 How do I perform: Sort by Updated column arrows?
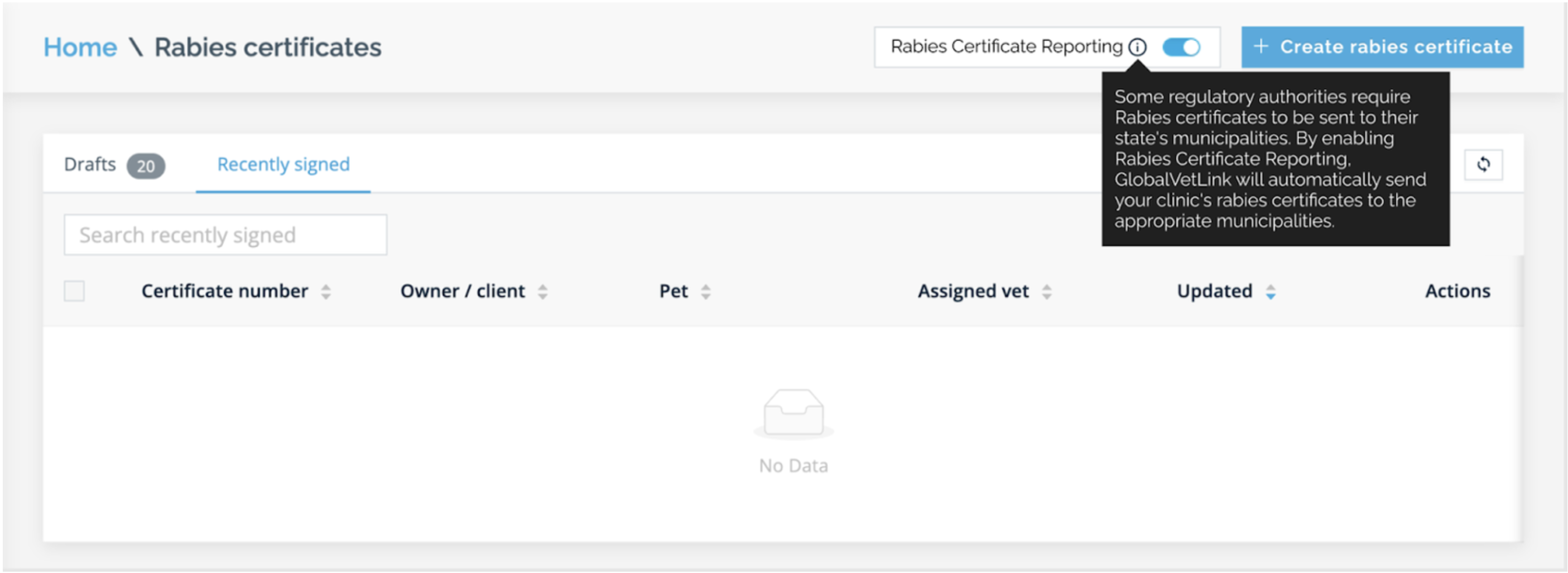[x=1271, y=292]
